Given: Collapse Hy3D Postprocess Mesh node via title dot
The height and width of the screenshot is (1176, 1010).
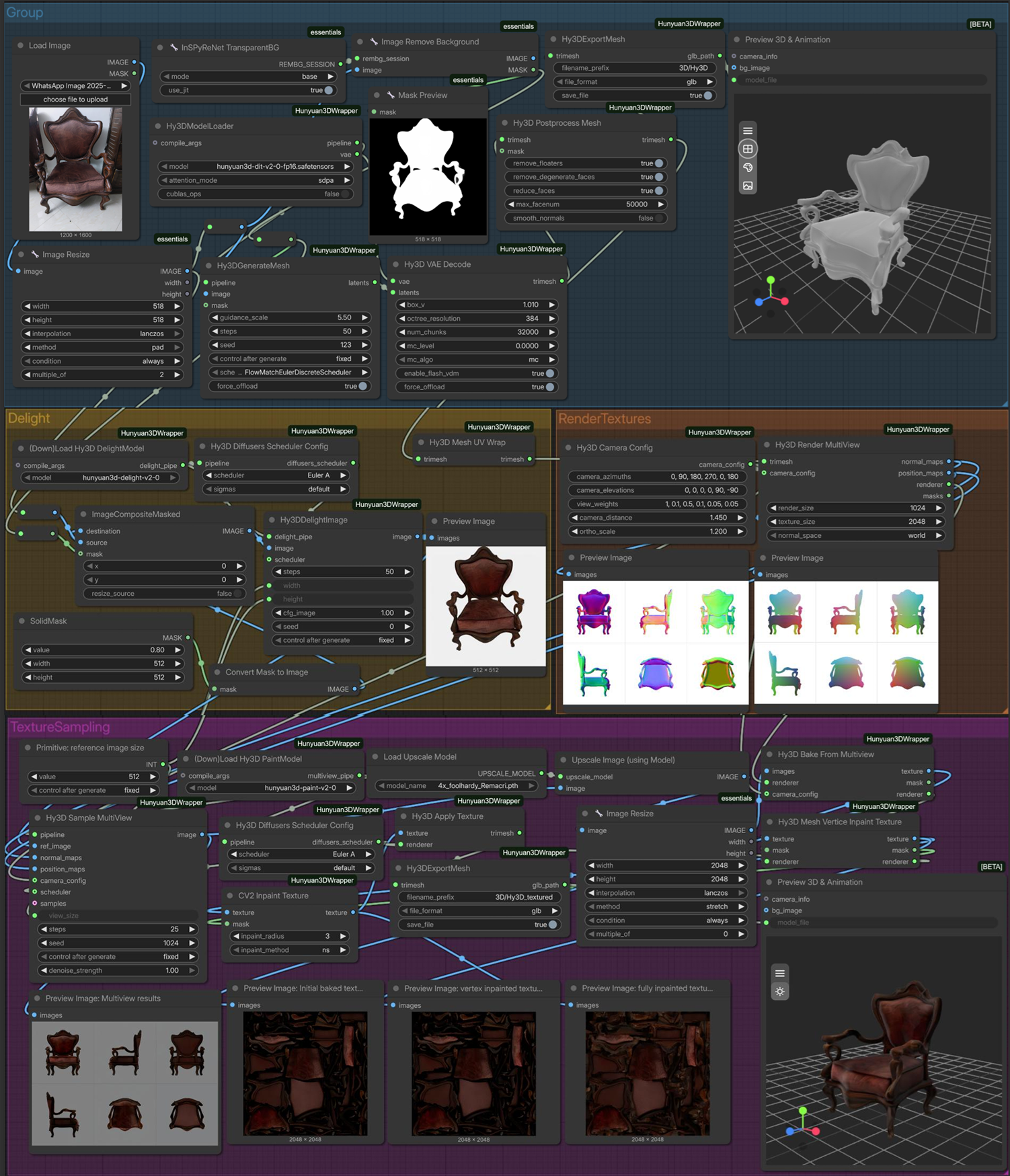Looking at the screenshot, I should coord(504,123).
